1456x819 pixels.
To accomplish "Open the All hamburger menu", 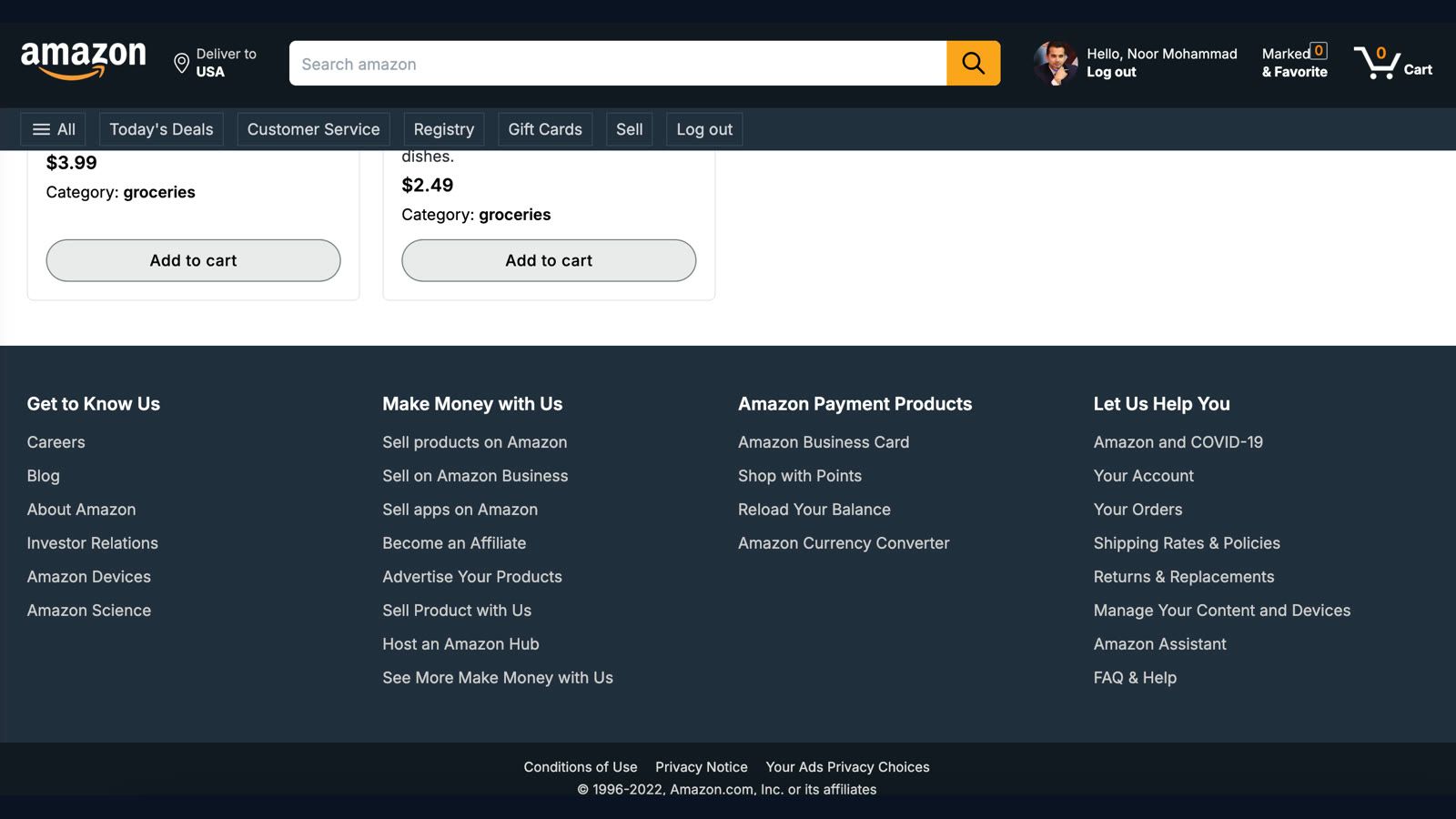I will click(x=54, y=129).
